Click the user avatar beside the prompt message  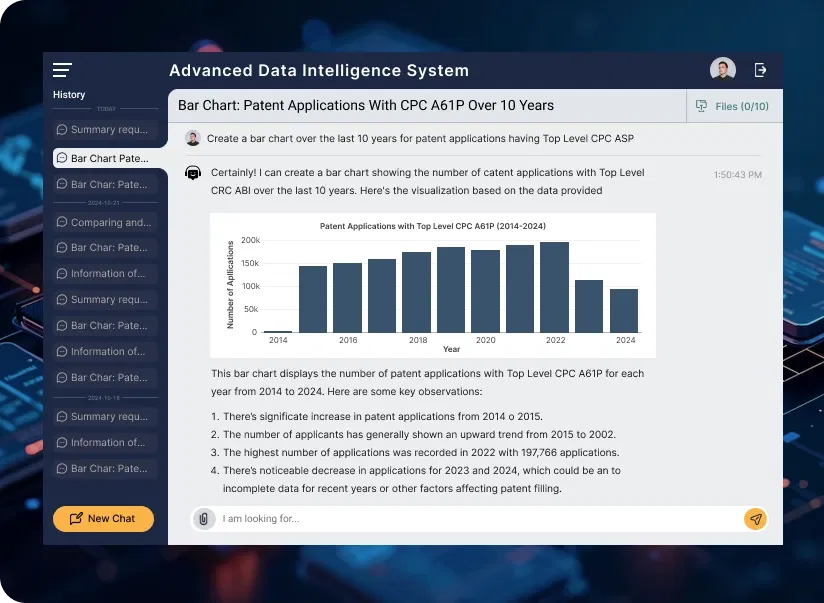(193, 138)
